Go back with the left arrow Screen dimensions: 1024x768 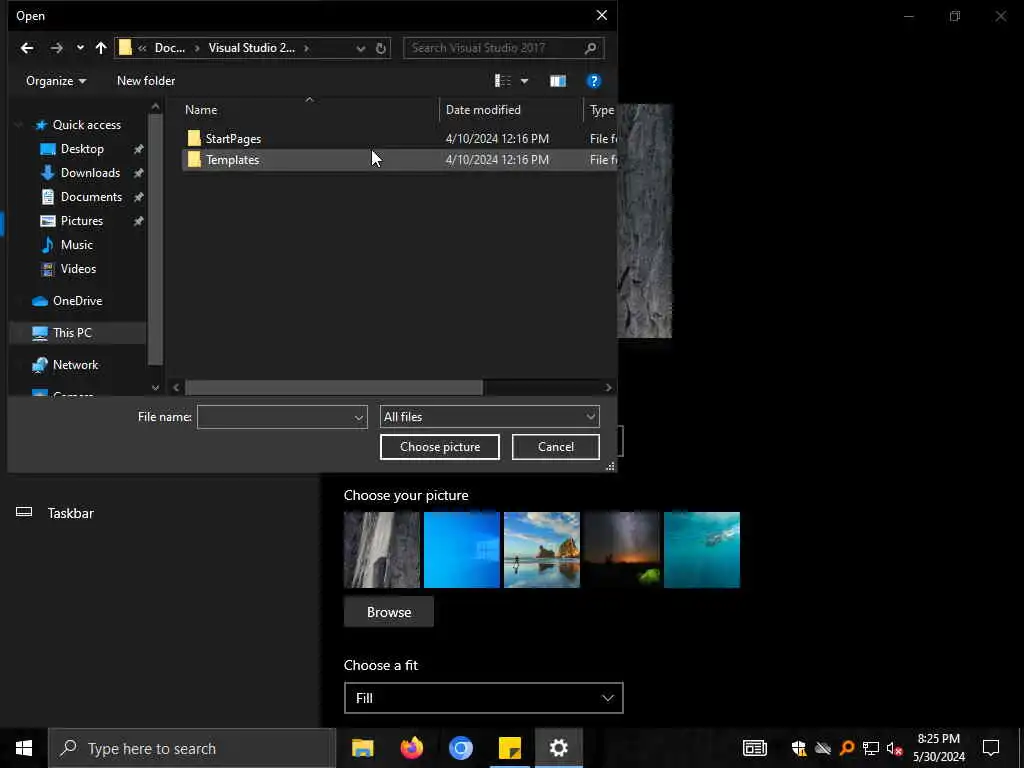click(x=27, y=48)
